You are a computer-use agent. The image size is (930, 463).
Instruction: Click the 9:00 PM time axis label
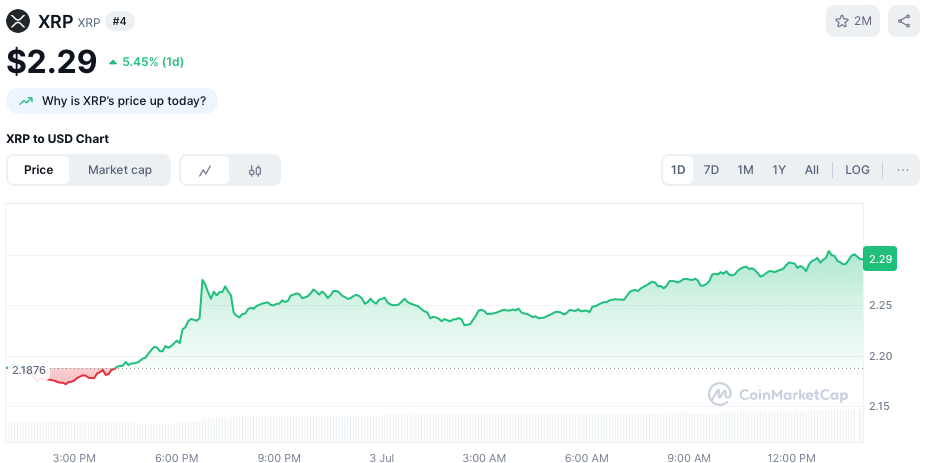280,458
